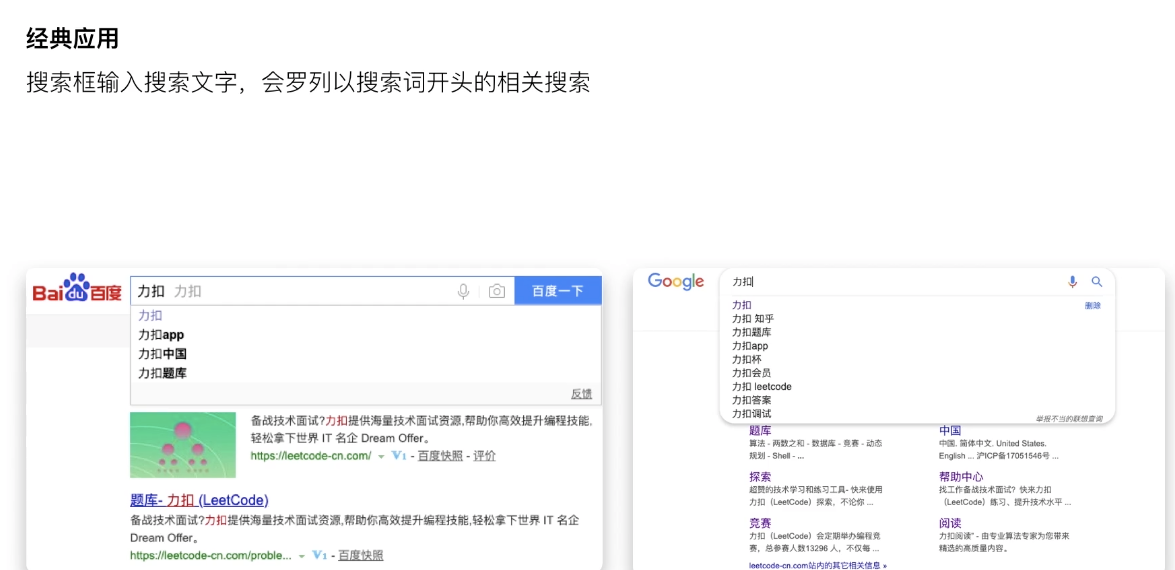Click the Baidu camera image search icon
Image resolution: width=1175 pixels, height=570 pixels.
497,291
